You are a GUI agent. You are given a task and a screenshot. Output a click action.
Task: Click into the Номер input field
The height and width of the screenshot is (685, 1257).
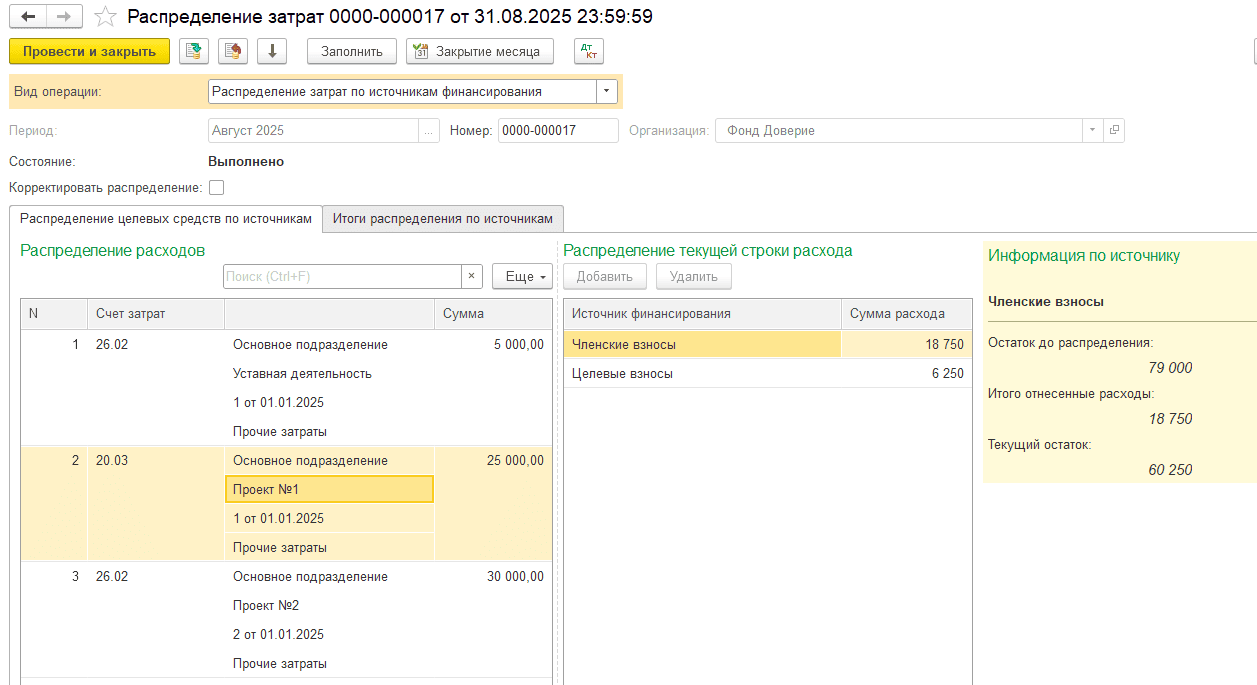coord(557,131)
